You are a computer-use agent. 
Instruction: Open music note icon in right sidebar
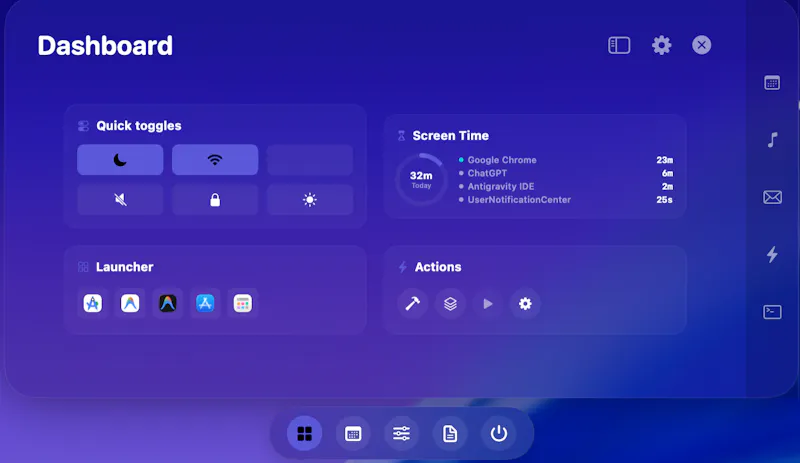[772, 140]
